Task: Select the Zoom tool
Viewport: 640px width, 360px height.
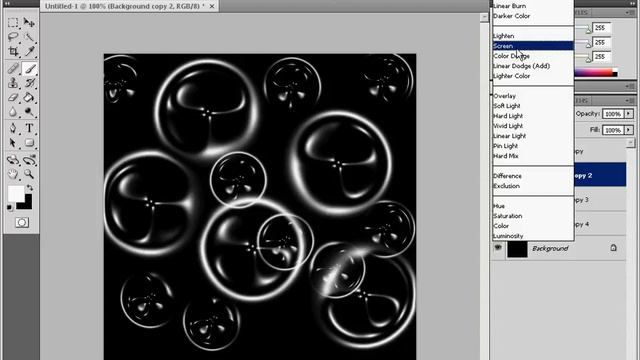Action: tap(29, 174)
